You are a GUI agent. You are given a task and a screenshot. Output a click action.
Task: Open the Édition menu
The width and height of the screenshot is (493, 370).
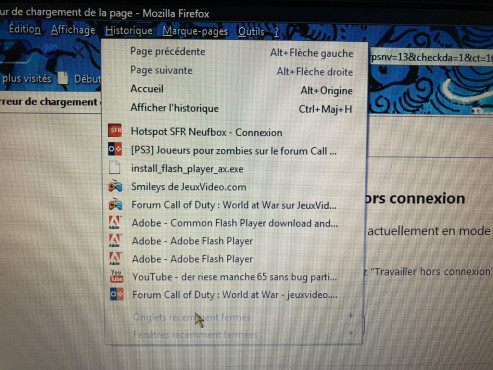tap(24, 29)
